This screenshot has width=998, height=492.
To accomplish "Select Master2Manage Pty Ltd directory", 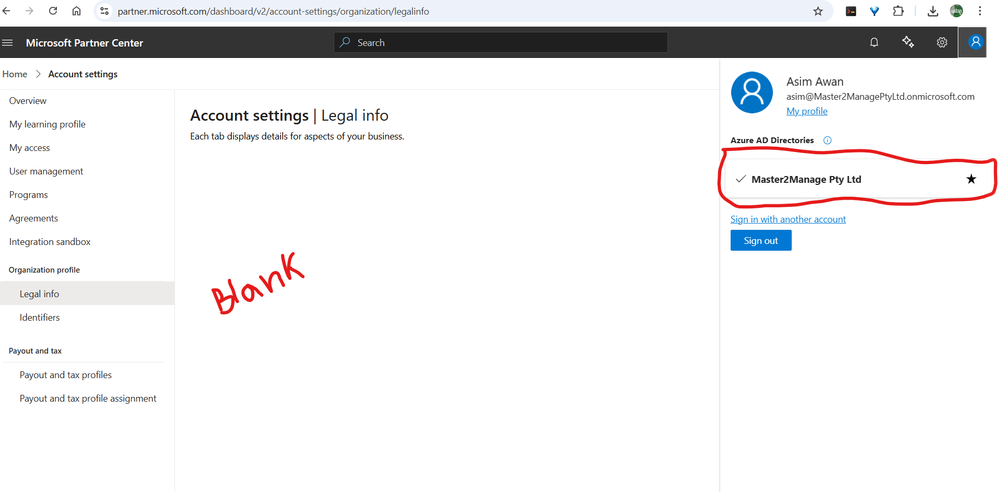I will tap(856, 179).
